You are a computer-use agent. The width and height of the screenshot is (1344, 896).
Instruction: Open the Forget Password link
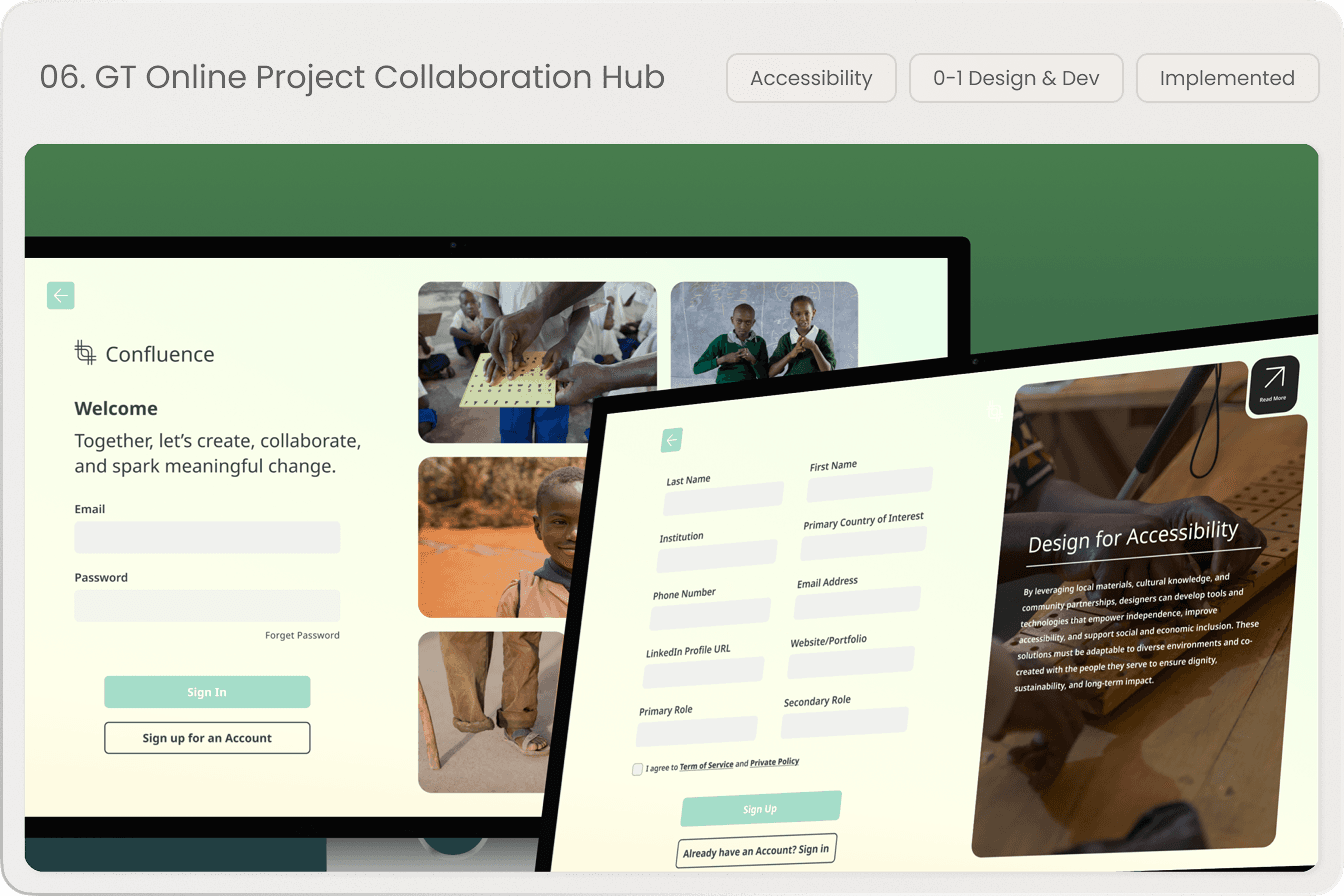pyautogui.click(x=302, y=635)
